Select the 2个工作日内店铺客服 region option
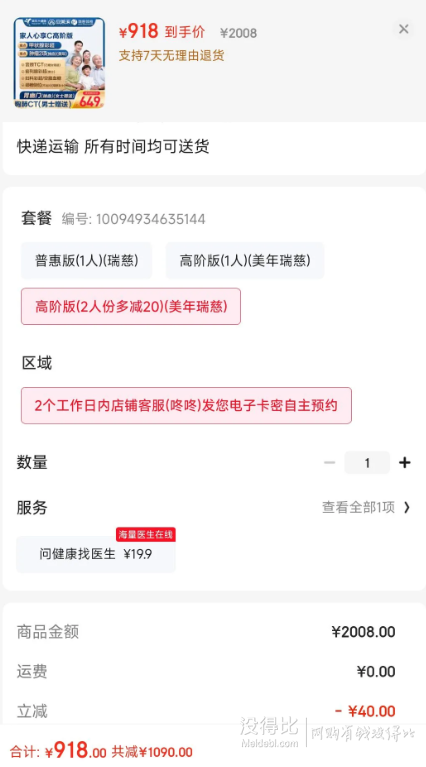The image size is (426, 767). tap(186, 406)
